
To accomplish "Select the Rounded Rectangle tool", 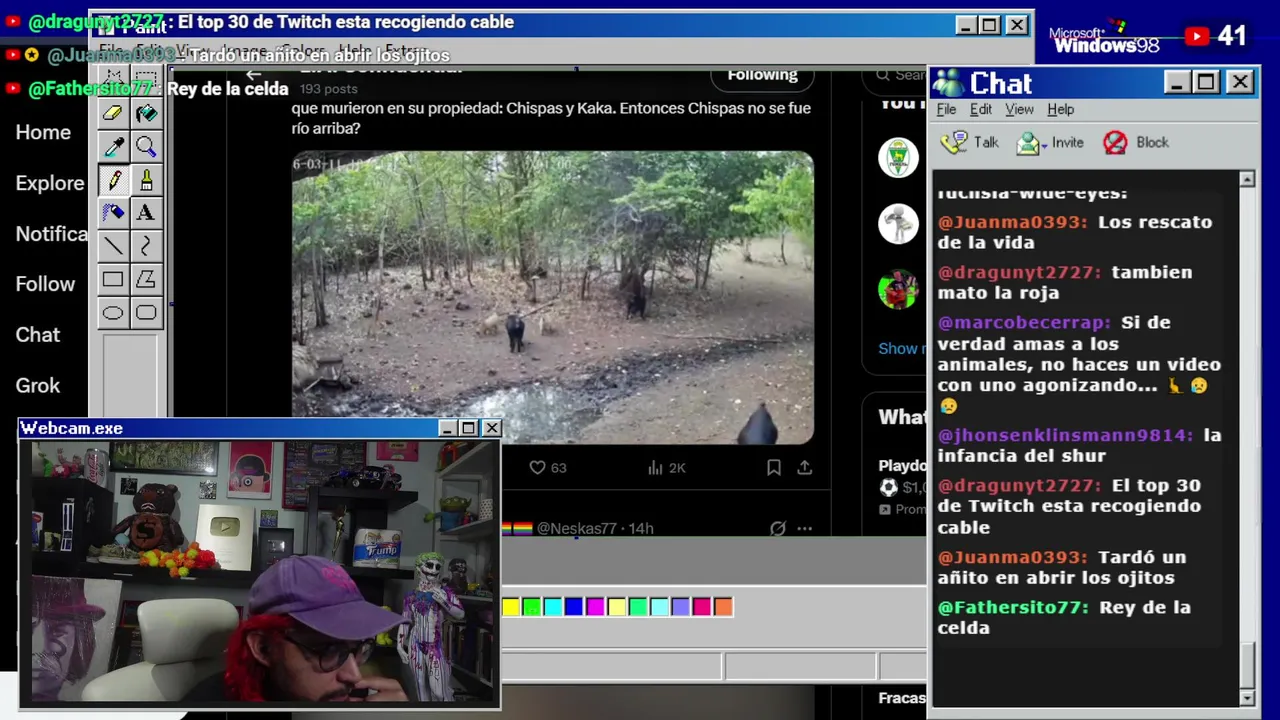I will click(x=146, y=313).
